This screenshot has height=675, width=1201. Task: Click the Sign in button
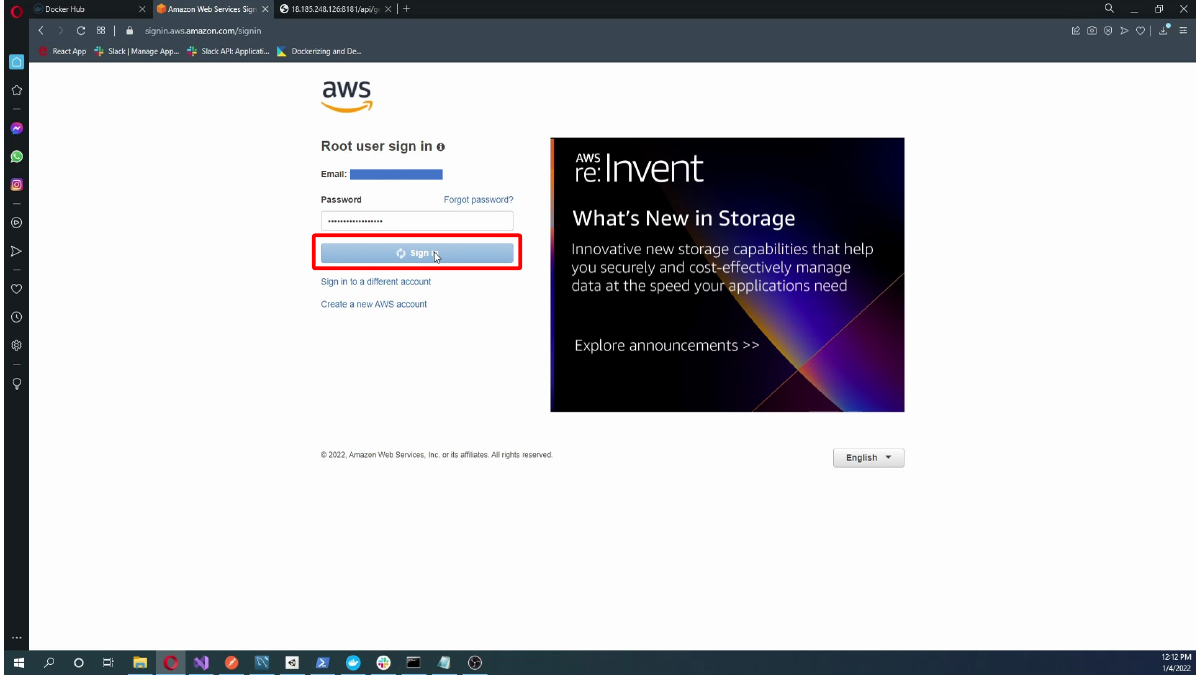417,253
